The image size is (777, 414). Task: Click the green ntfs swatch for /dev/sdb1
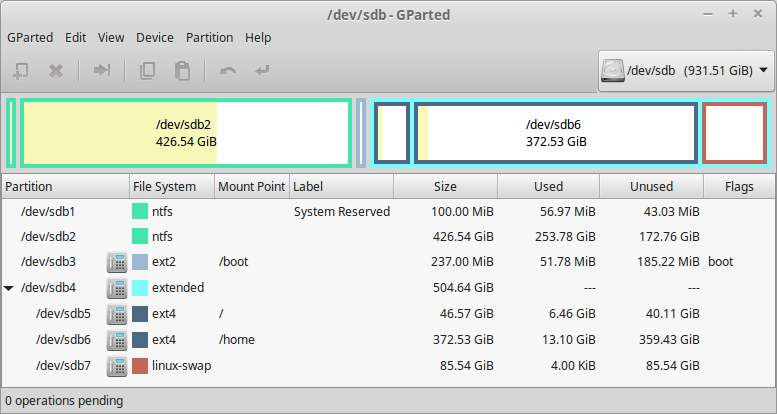tap(140, 211)
